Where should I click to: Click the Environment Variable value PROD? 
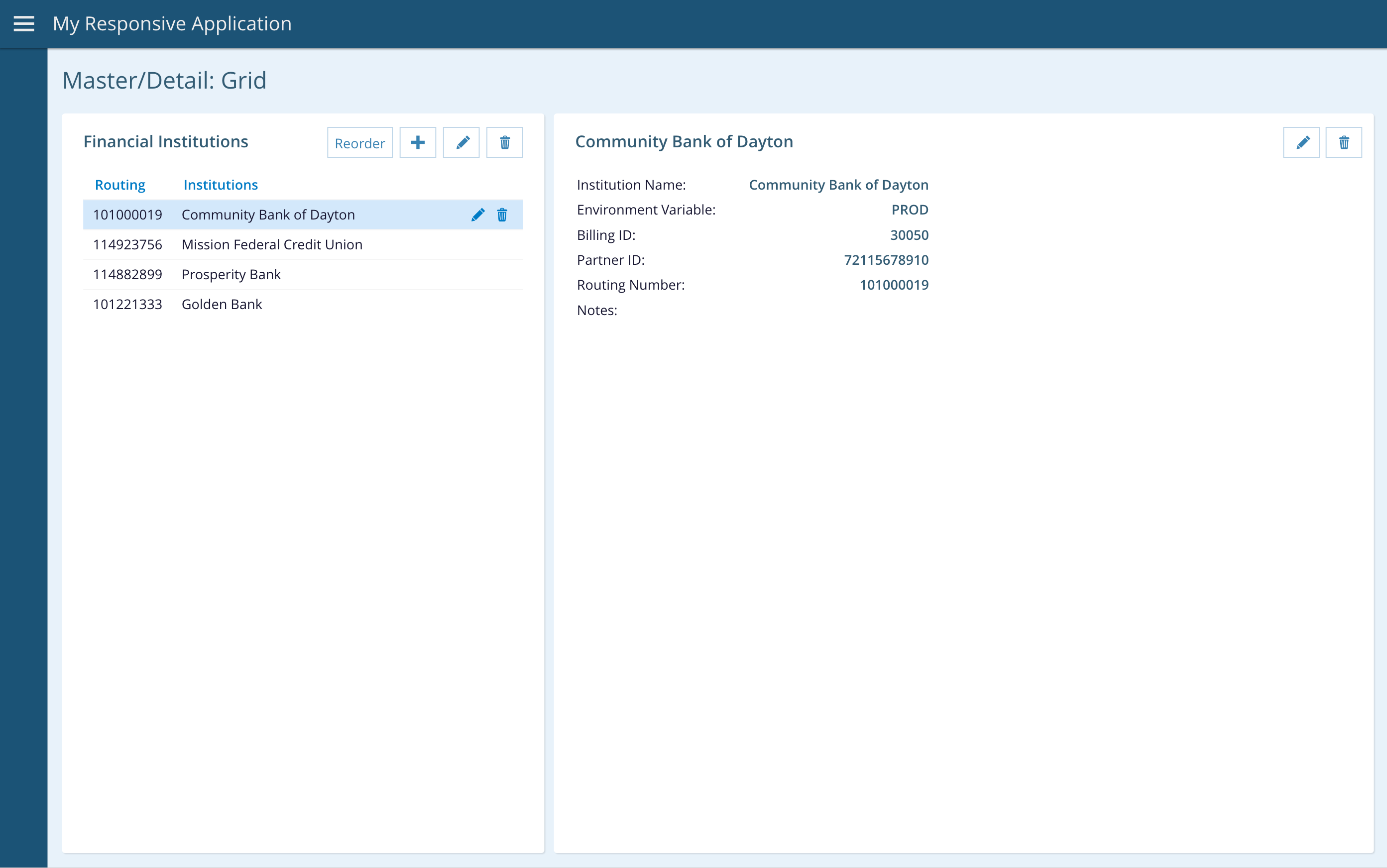pos(910,210)
